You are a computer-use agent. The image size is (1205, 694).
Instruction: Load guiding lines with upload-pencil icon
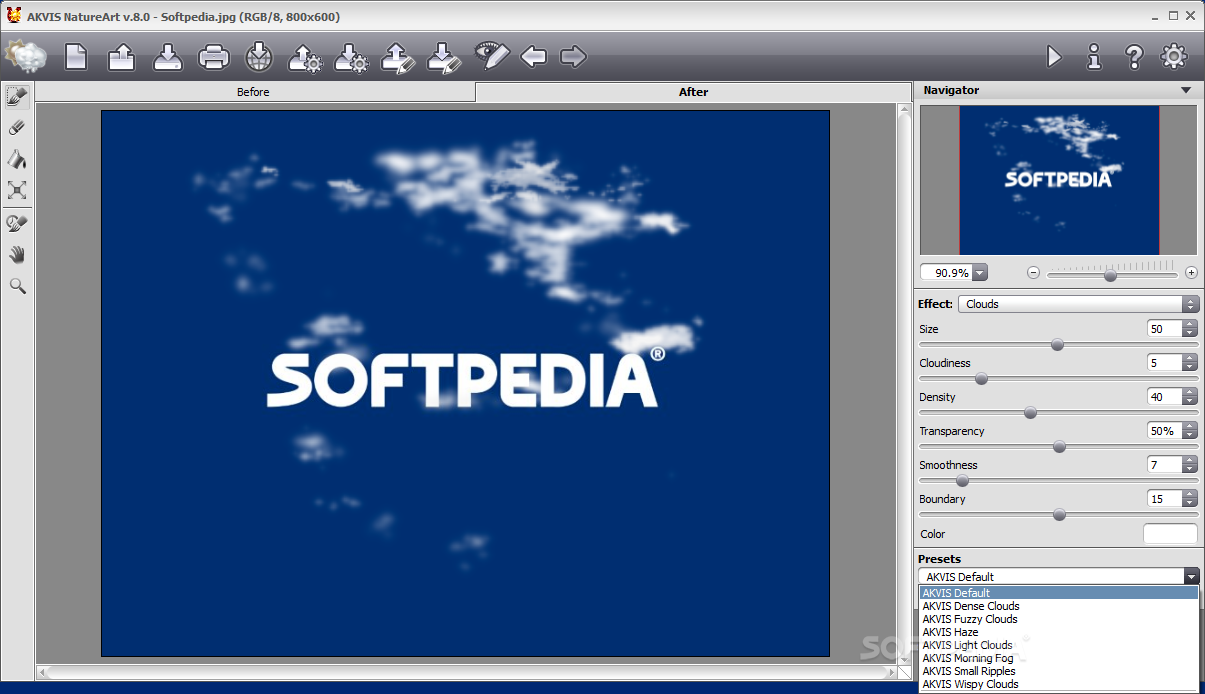pyautogui.click(x=398, y=56)
